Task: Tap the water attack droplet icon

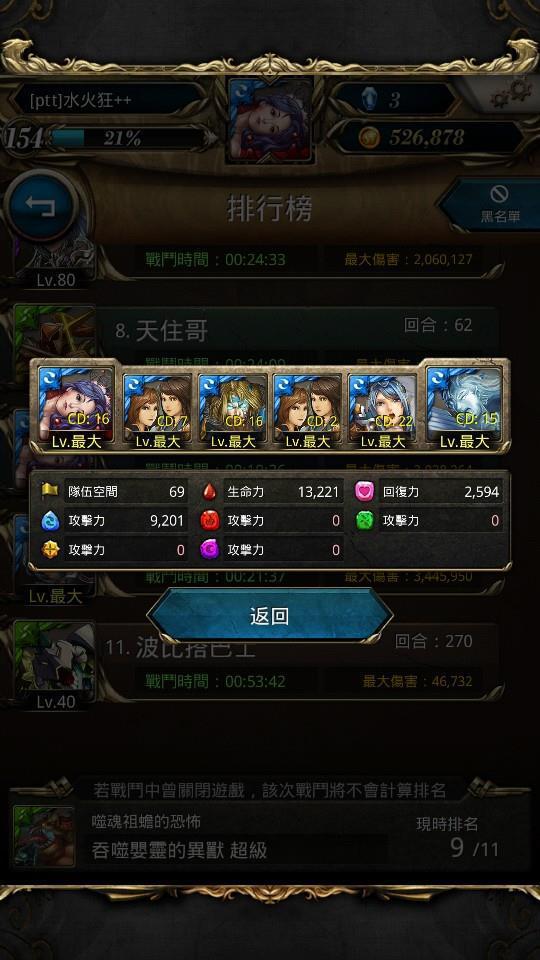Action: coord(50,520)
